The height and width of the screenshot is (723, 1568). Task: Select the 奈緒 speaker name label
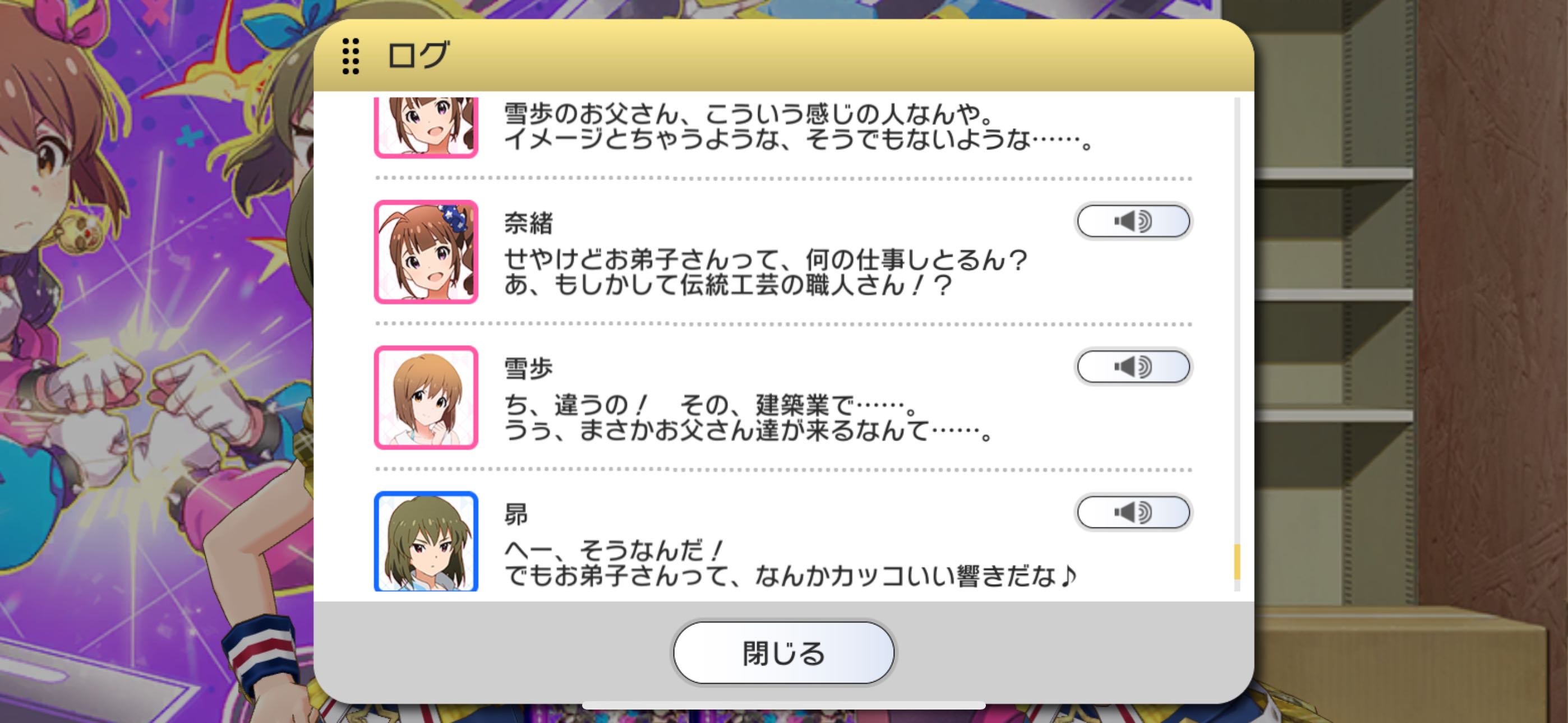[528, 223]
